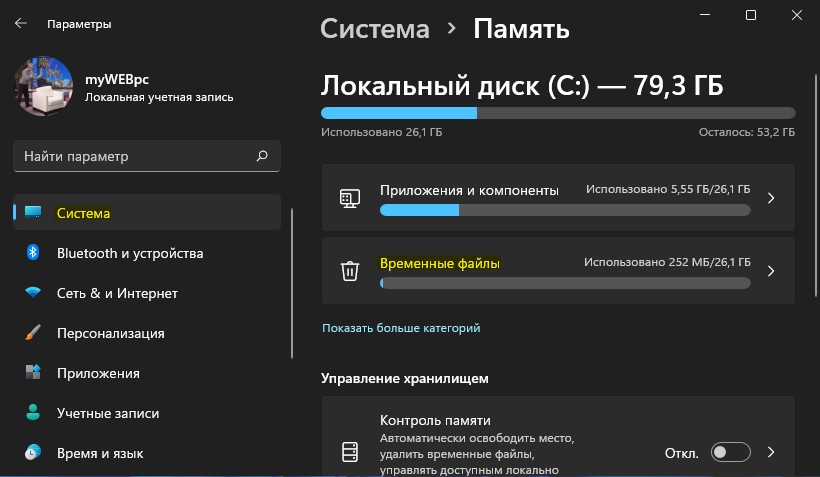The image size is (820, 477).
Task: Open 'Bluetooth и устройства' section
Action: [x=147, y=253]
